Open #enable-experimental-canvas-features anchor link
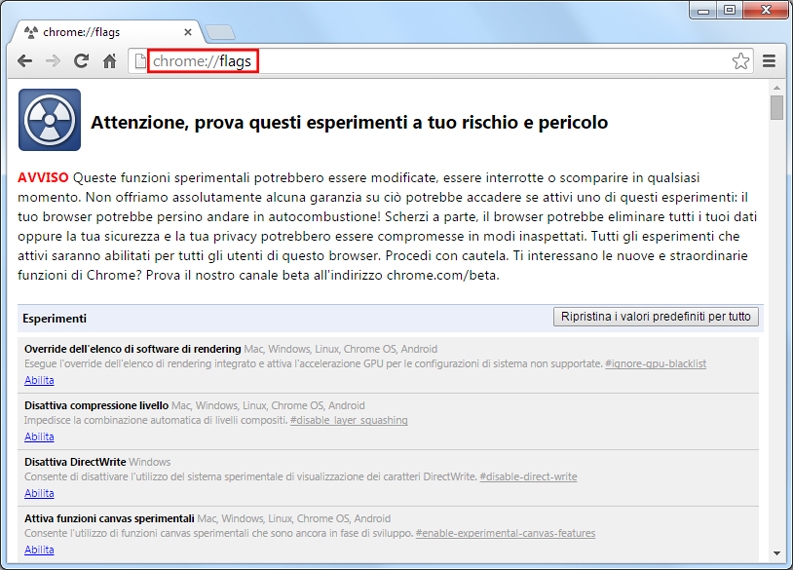793x570 pixels. (x=505, y=534)
